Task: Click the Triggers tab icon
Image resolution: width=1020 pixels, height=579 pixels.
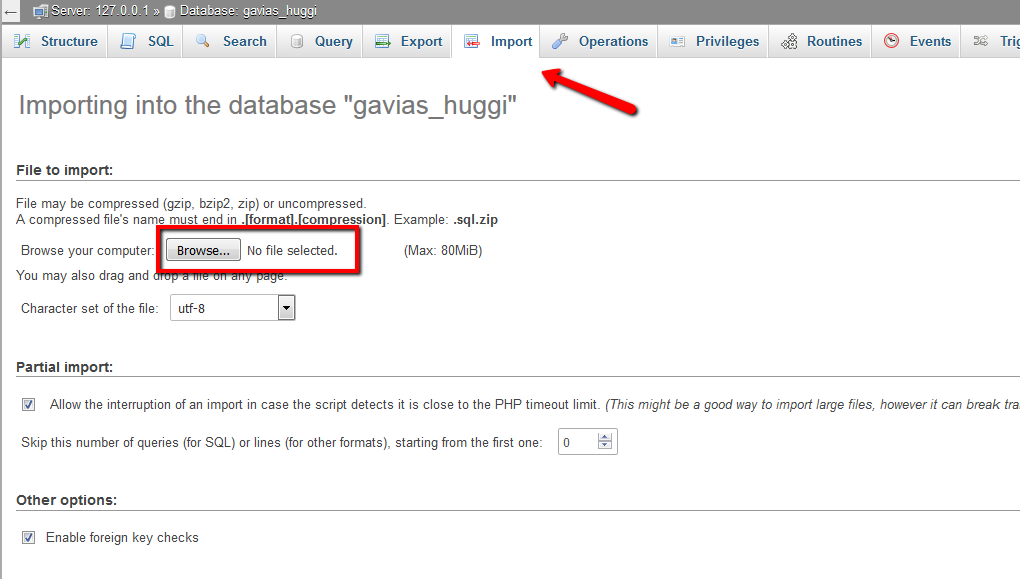Action: (980, 41)
